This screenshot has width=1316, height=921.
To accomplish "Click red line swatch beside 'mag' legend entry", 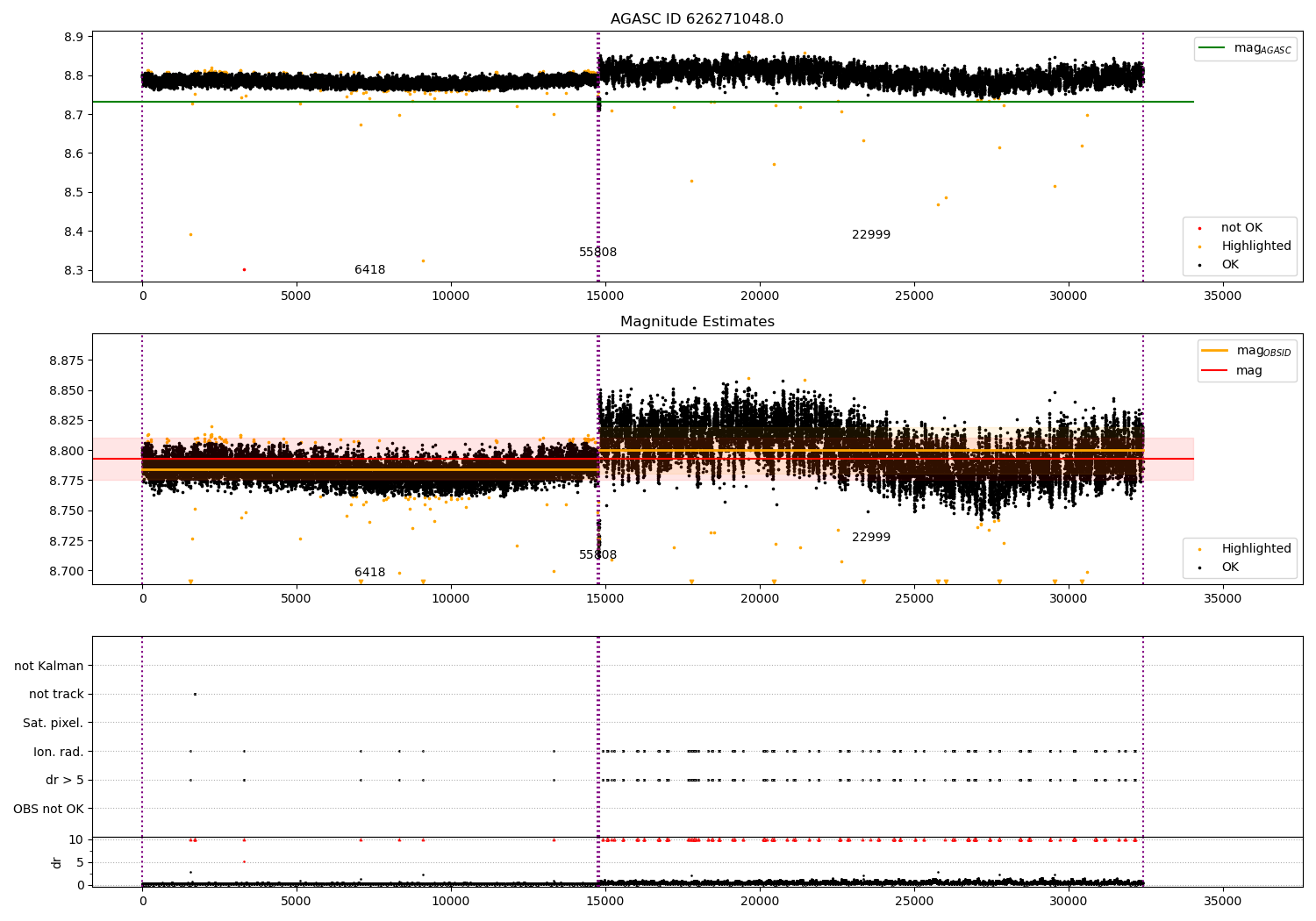I will tap(1215, 371).
